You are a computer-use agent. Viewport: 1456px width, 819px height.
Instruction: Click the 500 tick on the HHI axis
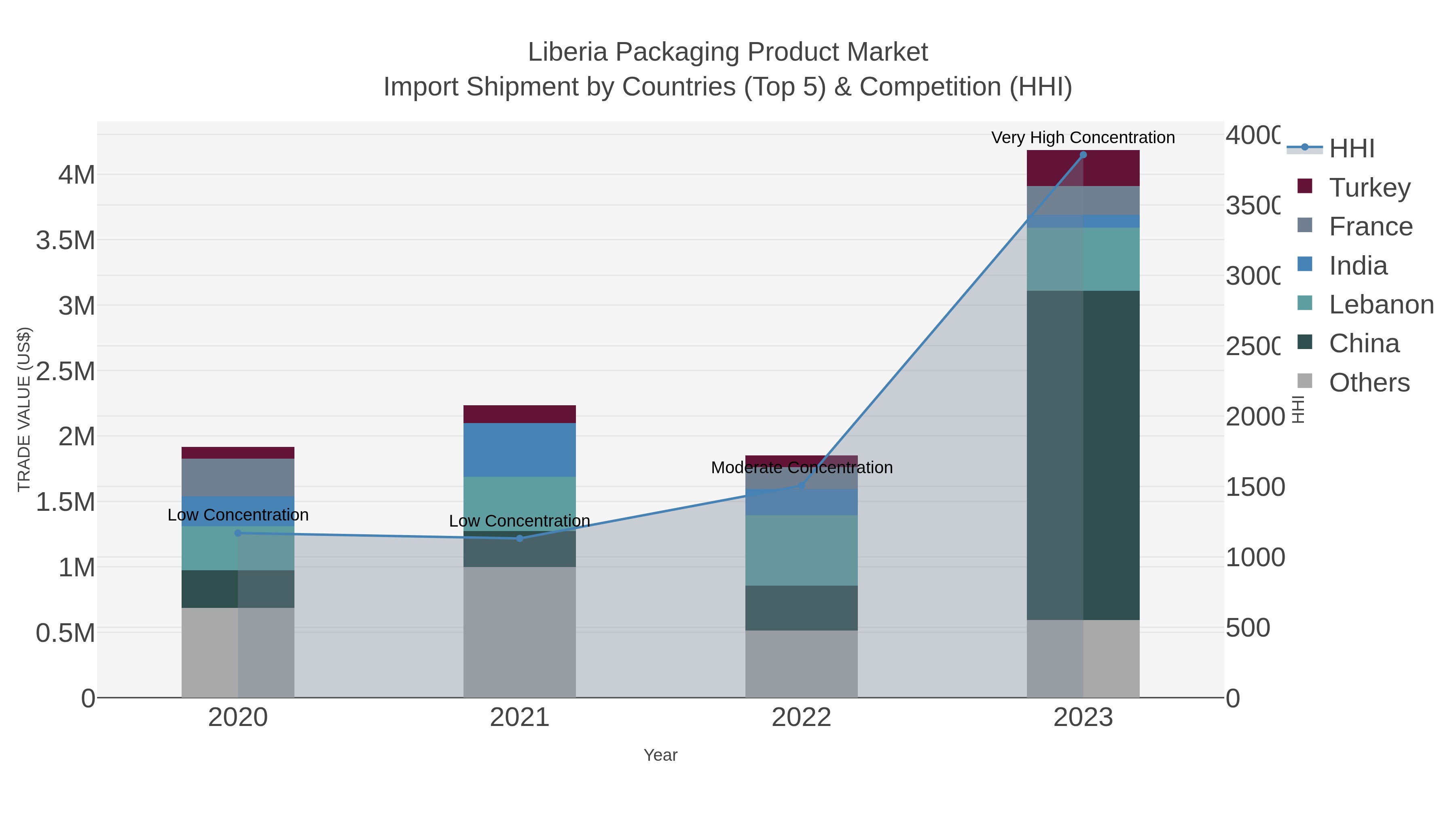[1248, 628]
